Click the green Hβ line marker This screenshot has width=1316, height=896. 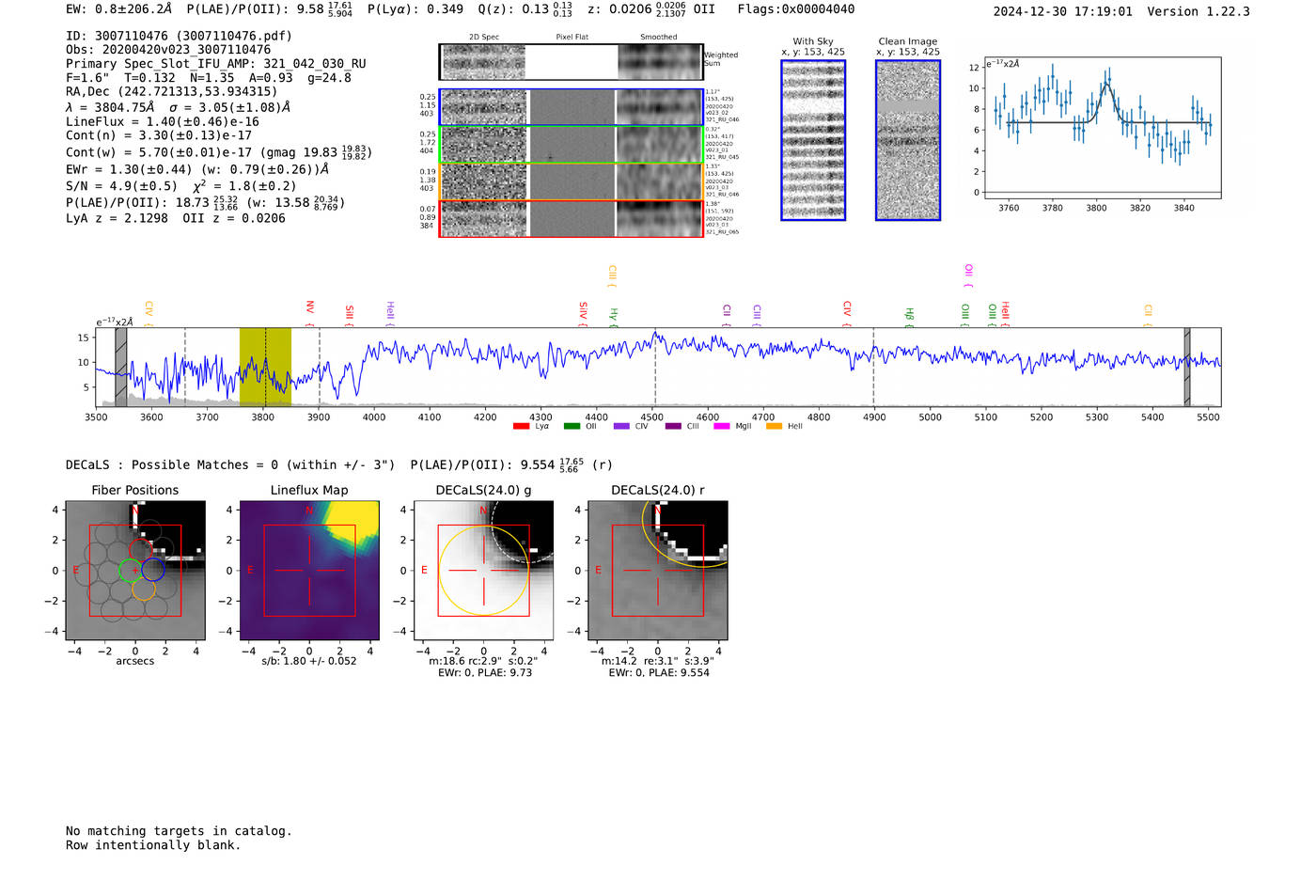coord(909,317)
